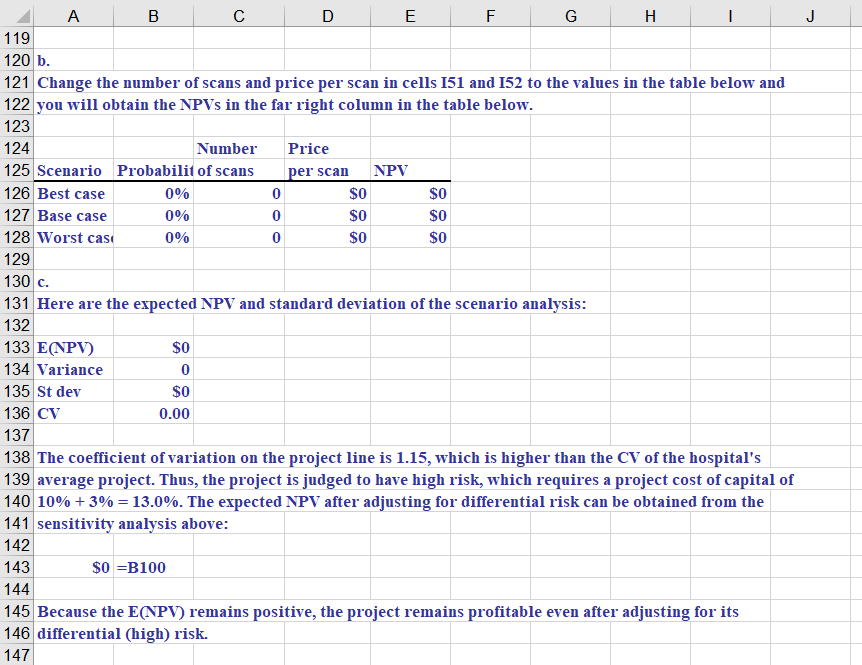Click the 'Scenario' header cell
The width and height of the screenshot is (862, 665).
pyautogui.click(x=74, y=170)
